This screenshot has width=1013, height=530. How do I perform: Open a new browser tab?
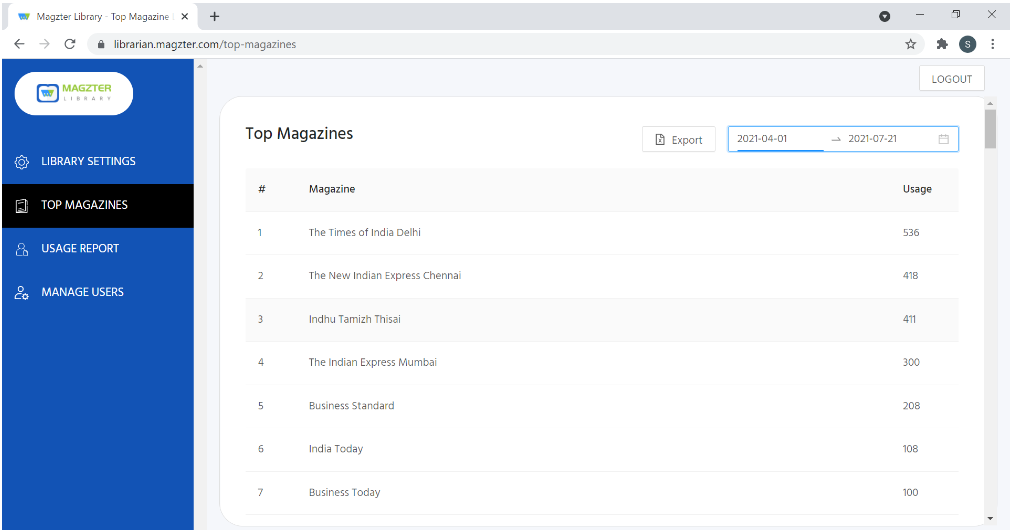[x=214, y=17]
